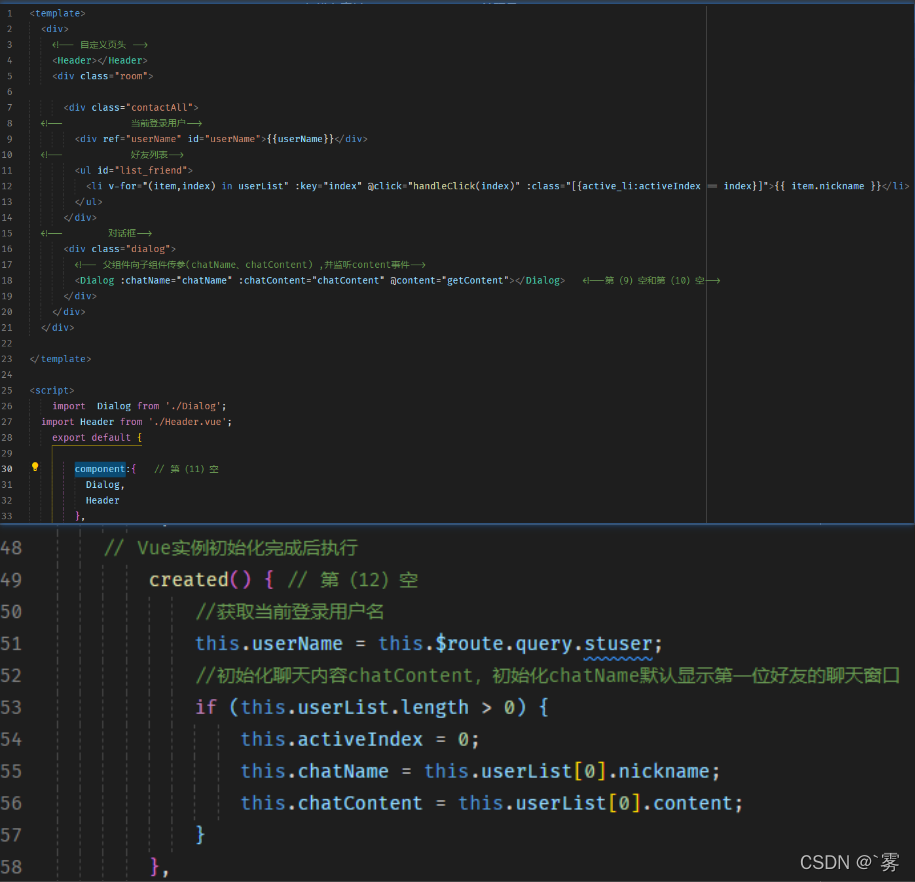Click this.chatContent on line 56
915x882 pixels.
click(x=331, y=803)
